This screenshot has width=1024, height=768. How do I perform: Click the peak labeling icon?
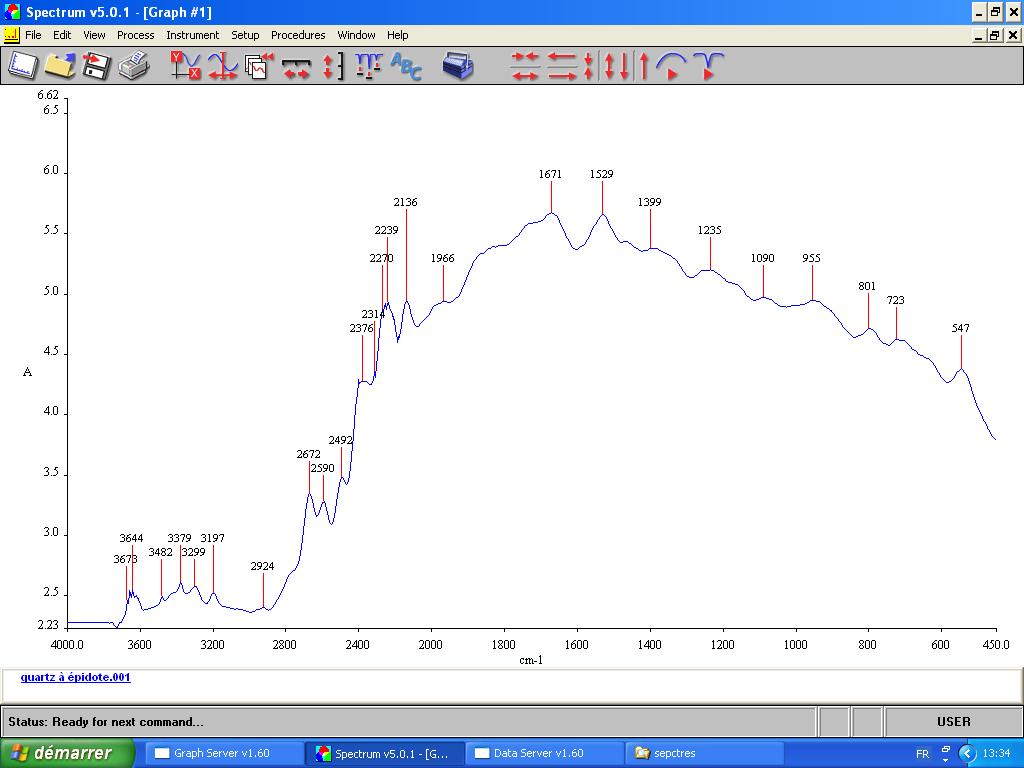pyautogui.click(x=368, y=66)
